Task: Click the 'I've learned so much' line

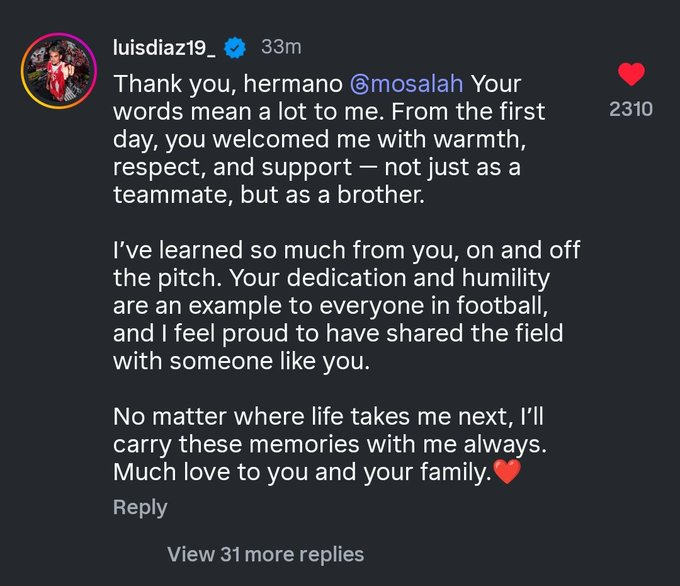Action: coord(347,250)
